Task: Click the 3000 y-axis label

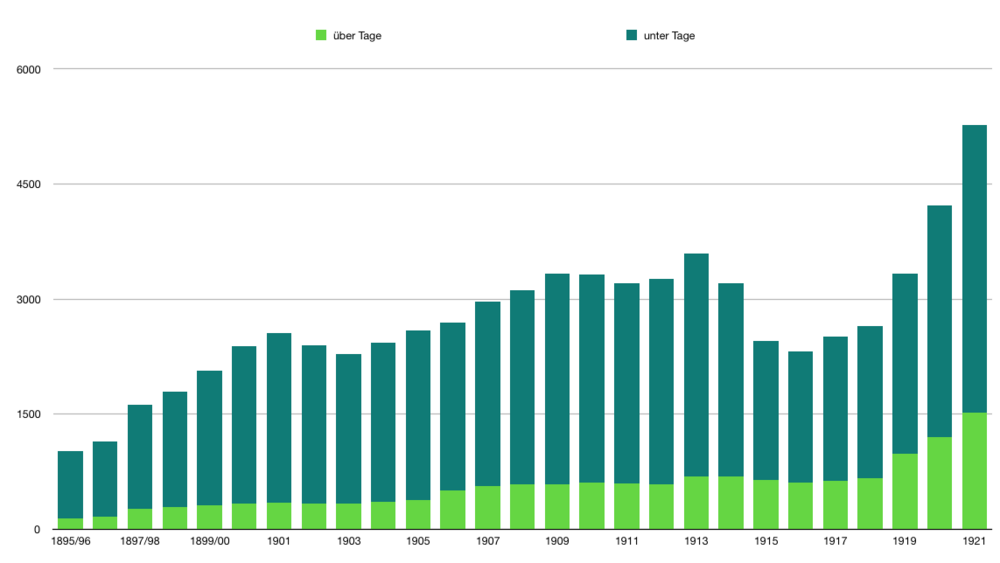Action: [x=27, y=300]
